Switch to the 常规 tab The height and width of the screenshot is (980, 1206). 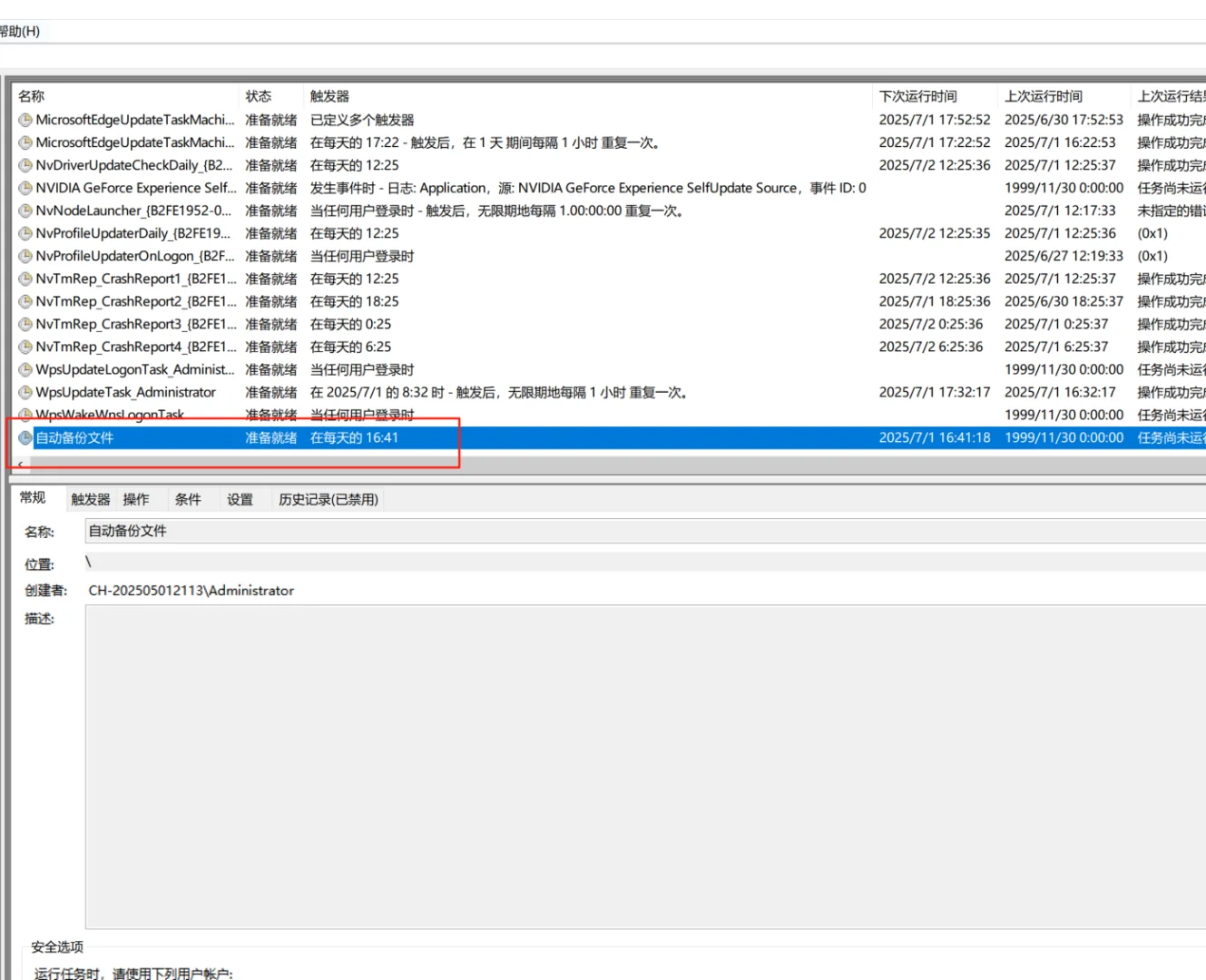pos(33,497)
